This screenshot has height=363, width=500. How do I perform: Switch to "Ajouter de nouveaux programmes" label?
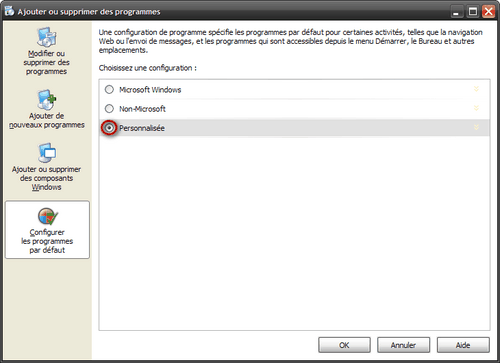point(47,120)
